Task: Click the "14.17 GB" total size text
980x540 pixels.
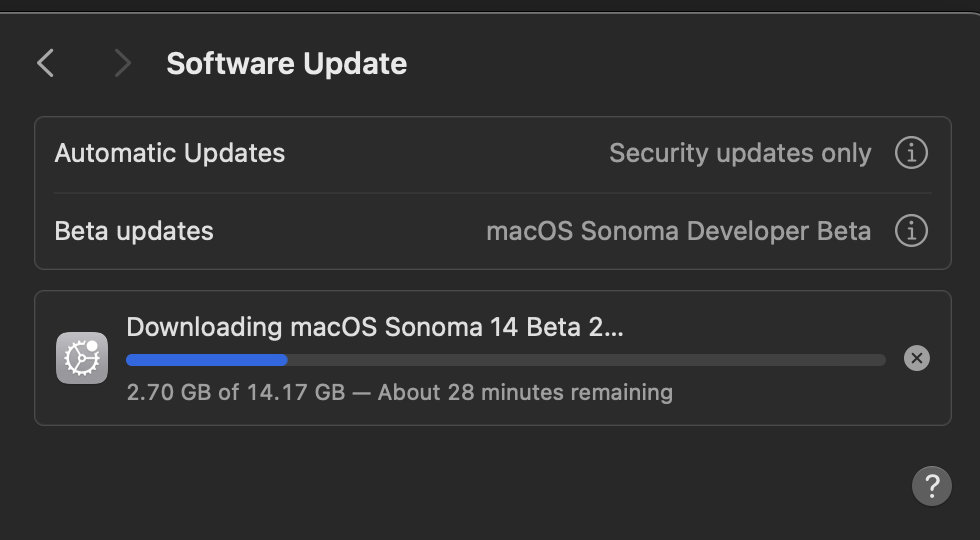Action: [x=295, y=392]
